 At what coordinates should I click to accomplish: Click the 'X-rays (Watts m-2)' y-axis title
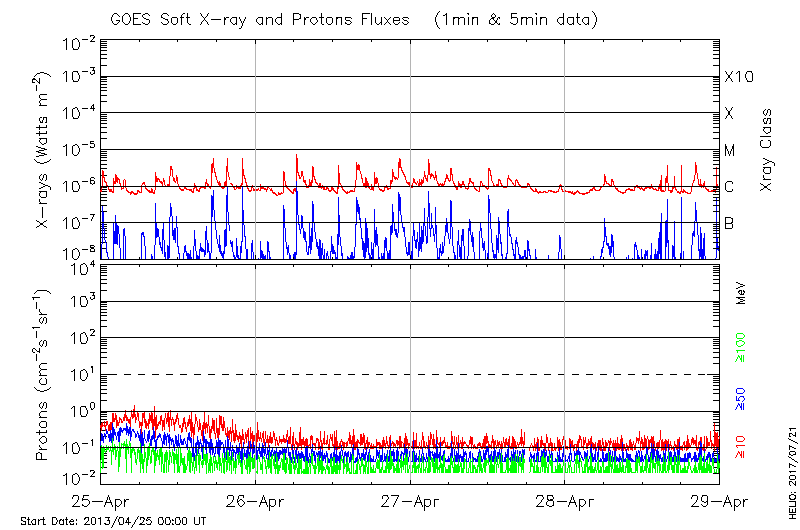click(44, 150)
